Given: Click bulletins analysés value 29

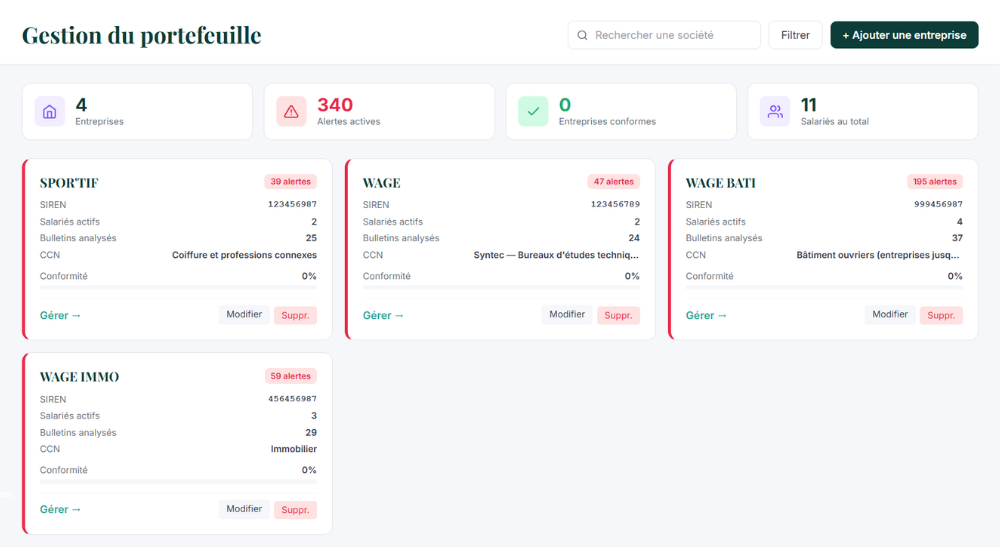Looking at the screenshot, I should tap(311, 433).
